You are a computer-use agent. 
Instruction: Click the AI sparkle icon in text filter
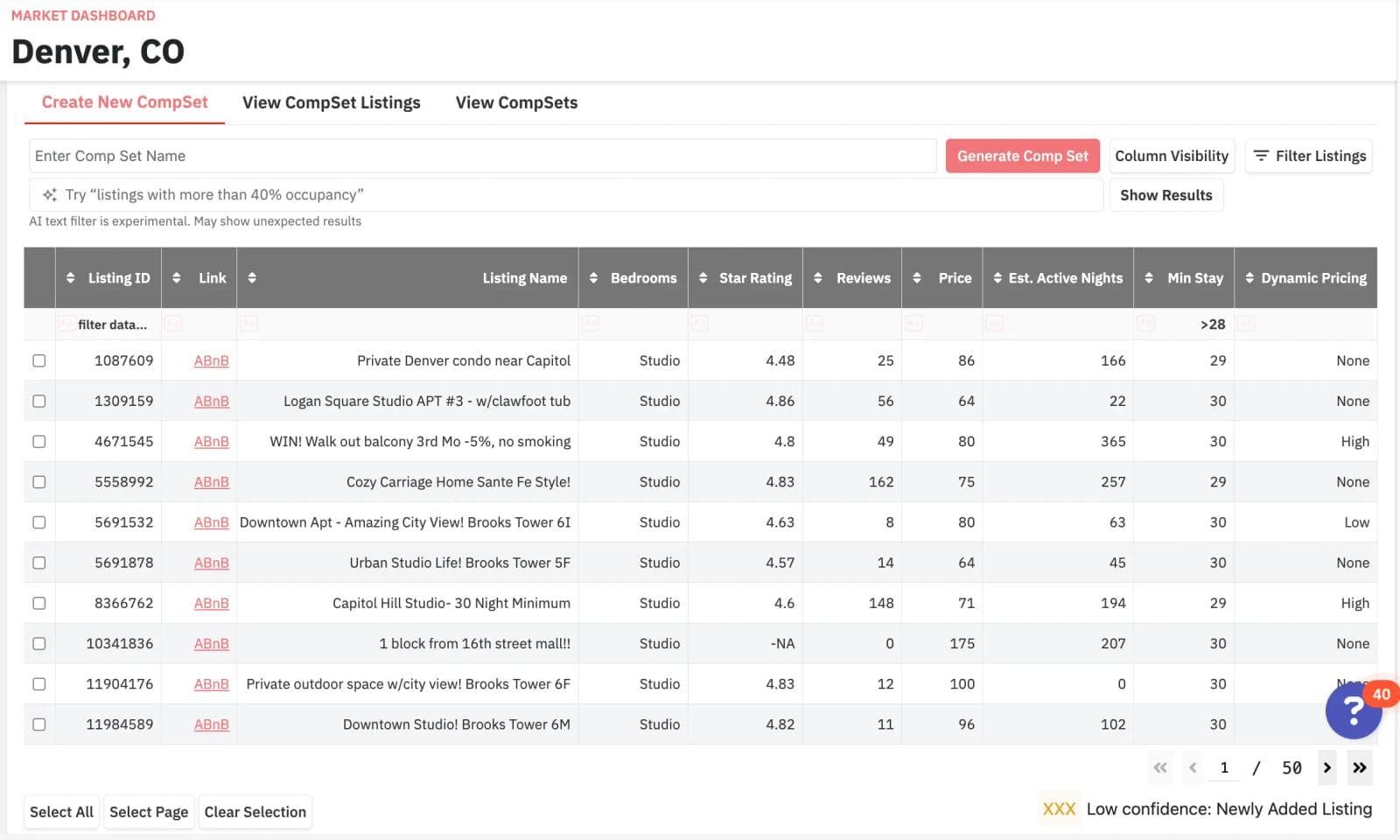[x=50, y=195]
